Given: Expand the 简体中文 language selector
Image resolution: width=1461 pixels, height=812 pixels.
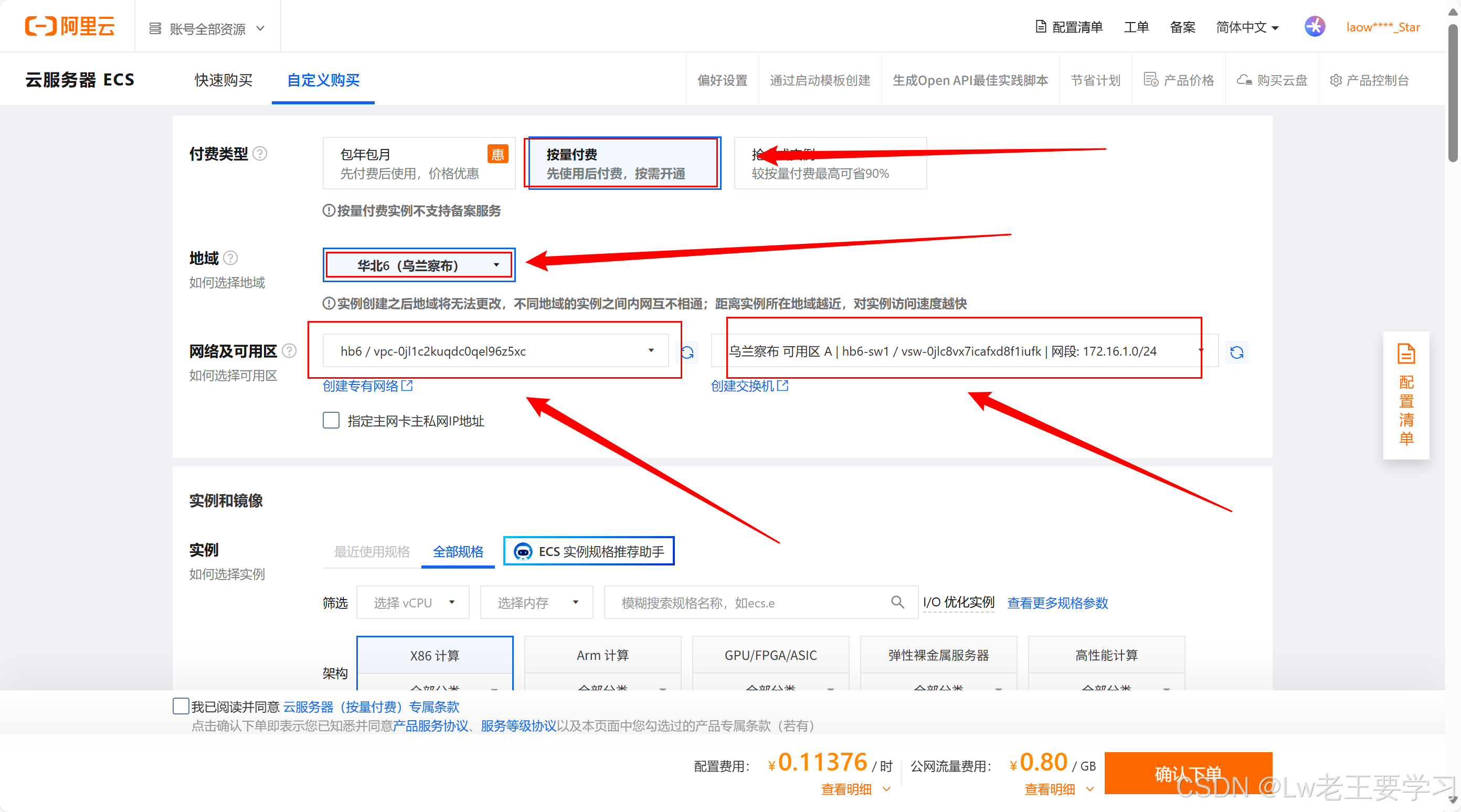Looking at the screenshot, I should 1247,27.
